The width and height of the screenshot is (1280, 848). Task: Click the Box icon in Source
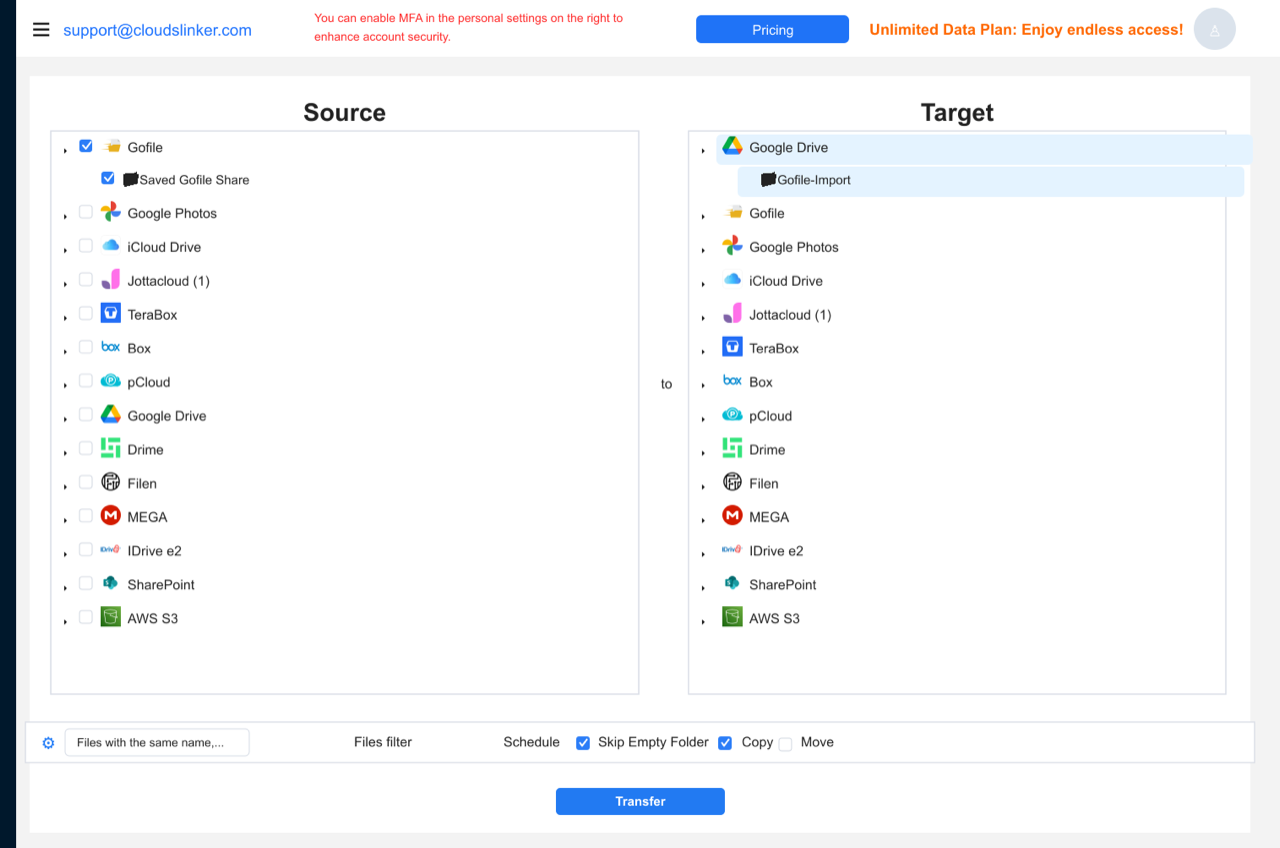click(111, 347)
